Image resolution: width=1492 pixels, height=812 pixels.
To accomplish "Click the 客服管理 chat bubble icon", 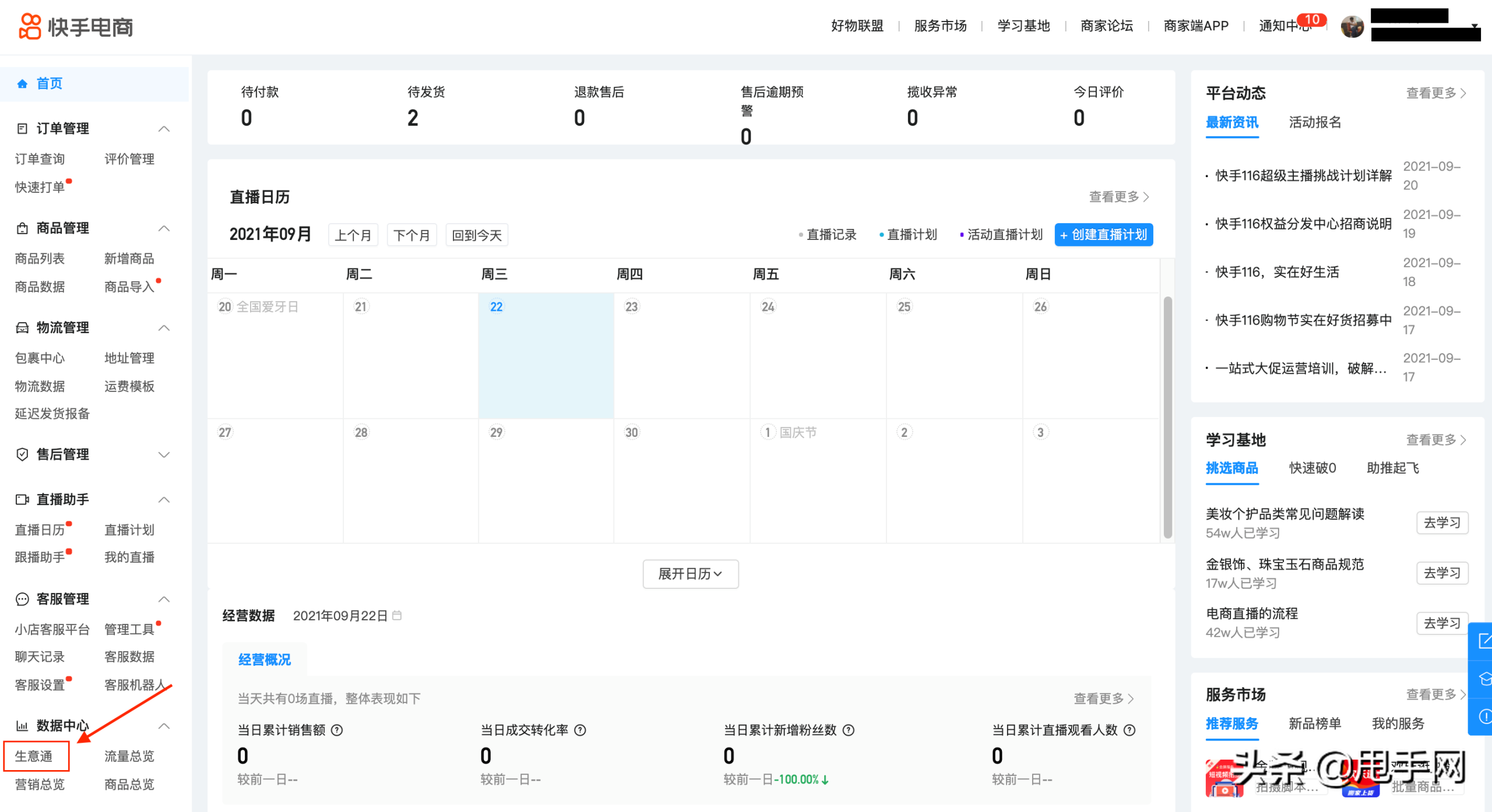I will click(x=22, y=599).
